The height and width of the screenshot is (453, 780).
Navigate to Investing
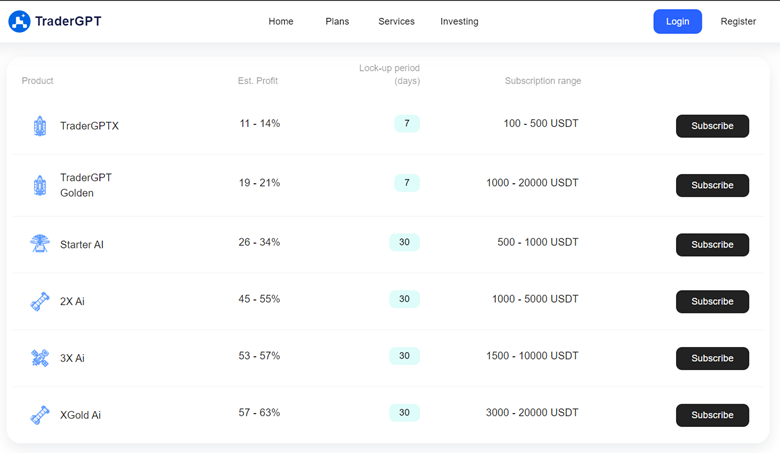coord(459,21)
